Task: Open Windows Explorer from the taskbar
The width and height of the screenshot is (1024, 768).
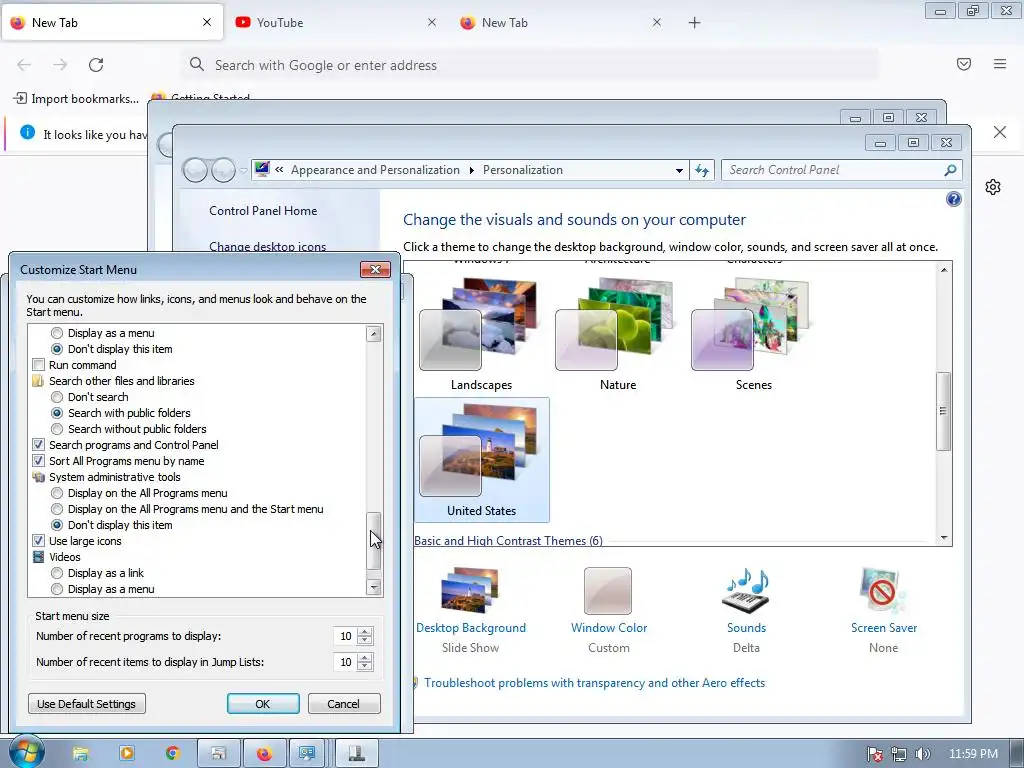Action: (80, 754)
